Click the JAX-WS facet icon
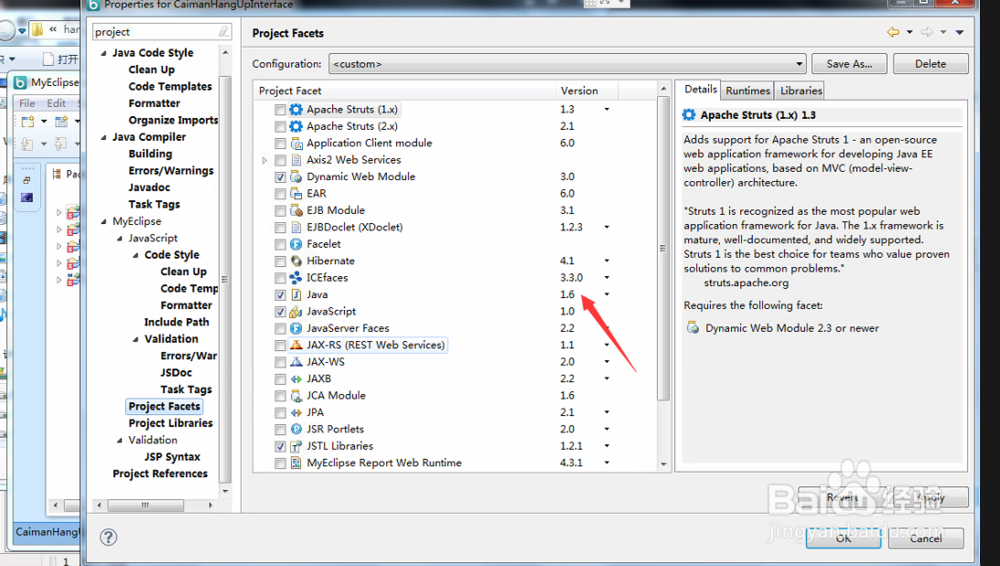 click(296, 362)
